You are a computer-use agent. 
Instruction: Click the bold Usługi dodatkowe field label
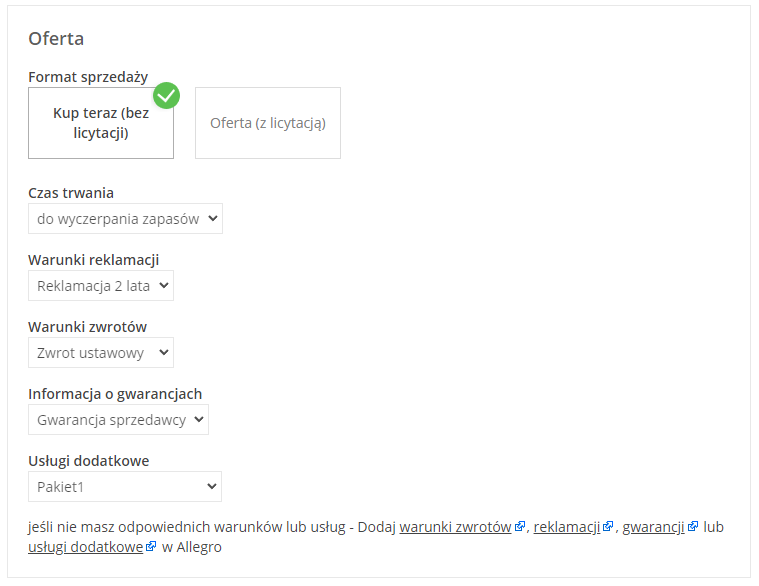click(x=88, y=461)
